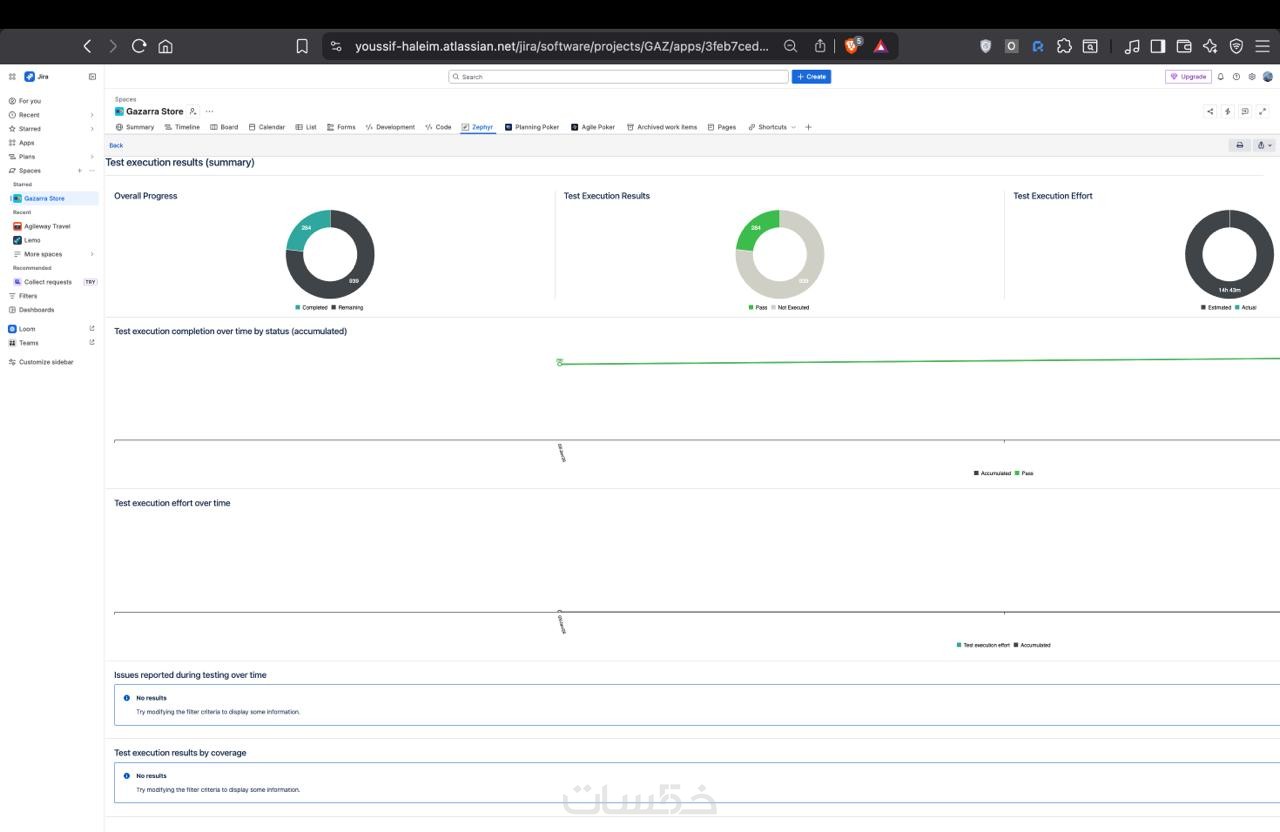Click the Collect requests TRY item

53,282
